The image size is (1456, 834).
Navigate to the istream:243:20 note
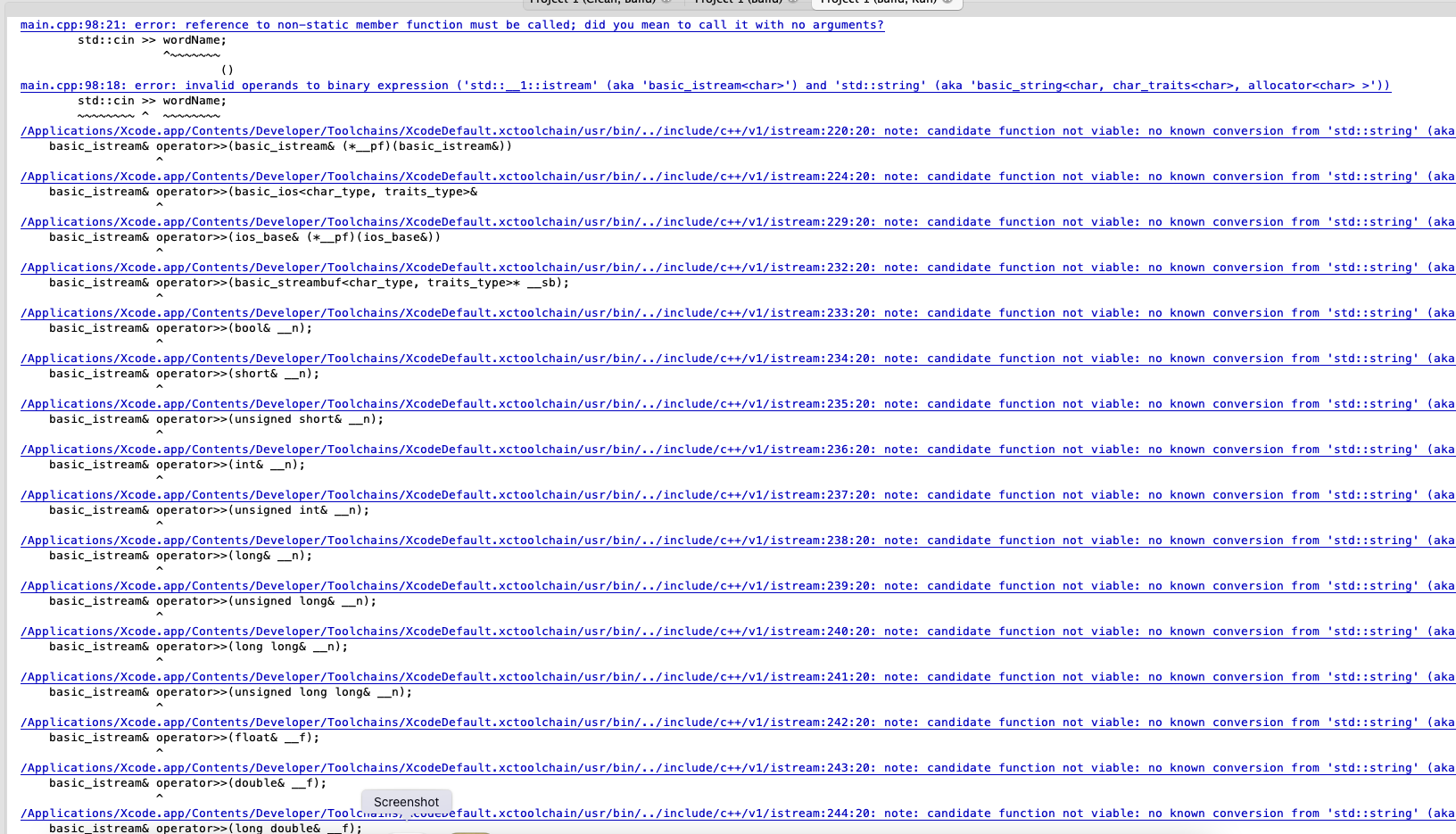coord(738,768)
